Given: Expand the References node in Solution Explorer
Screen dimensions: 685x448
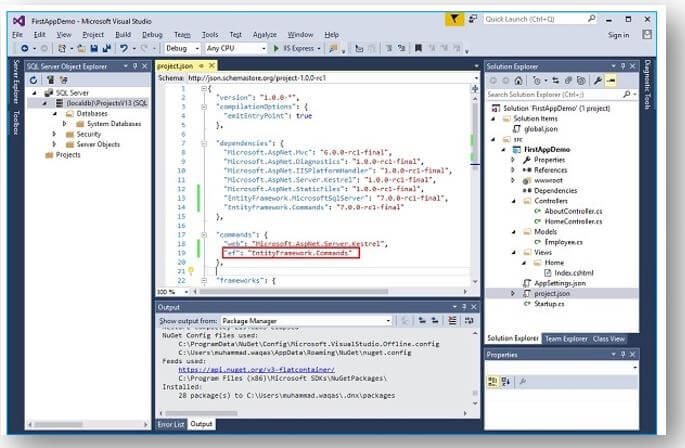Looking at the screenshot, I should [x=514, y=170].
